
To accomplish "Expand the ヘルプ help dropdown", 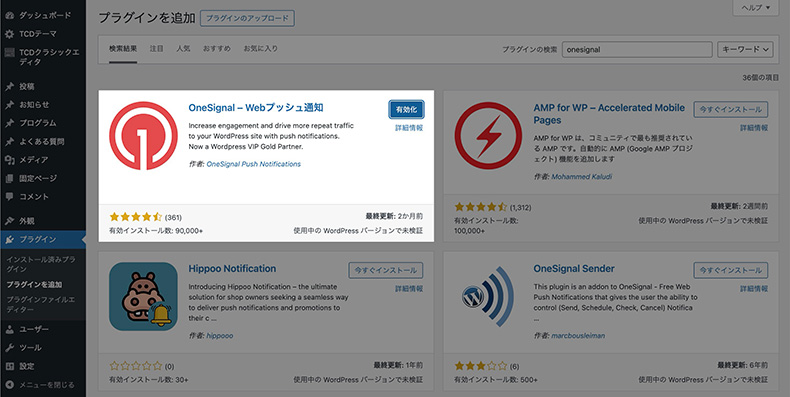I will click(x=756, y=8).
